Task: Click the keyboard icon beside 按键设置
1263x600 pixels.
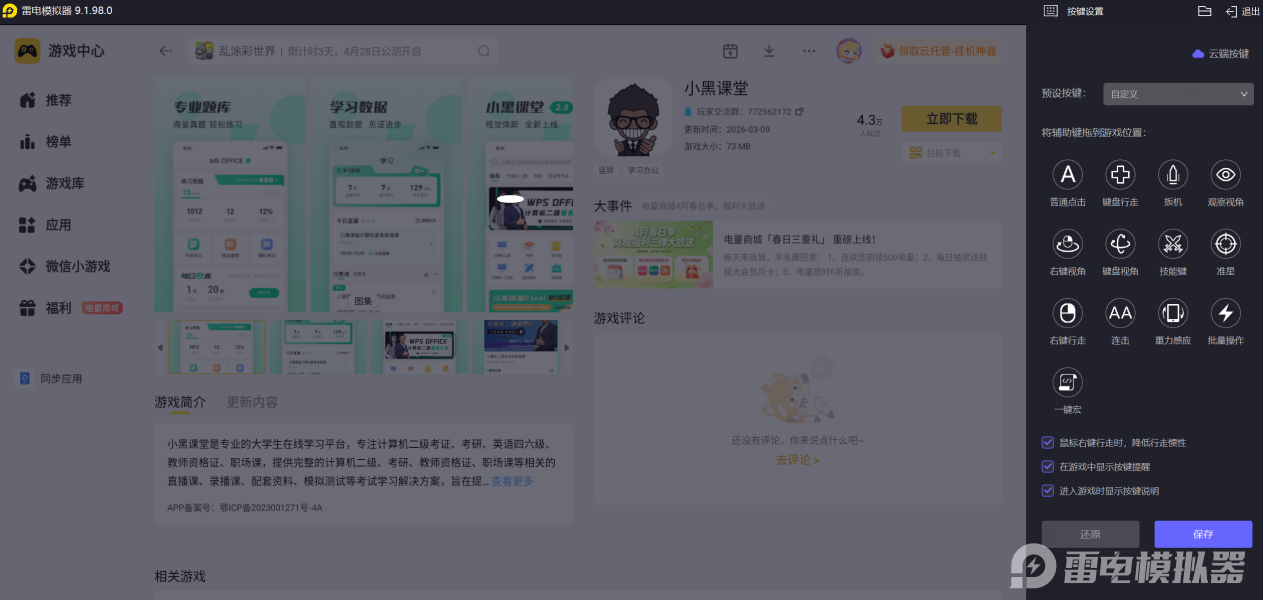Action: [x=1051, y=11]
